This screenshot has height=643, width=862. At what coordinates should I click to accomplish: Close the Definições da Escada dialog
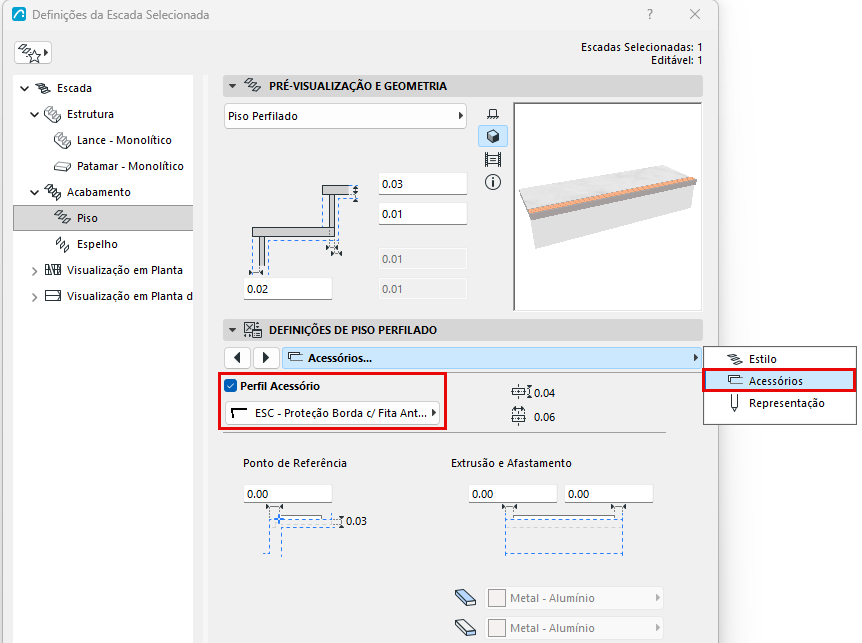coord(695,14)
